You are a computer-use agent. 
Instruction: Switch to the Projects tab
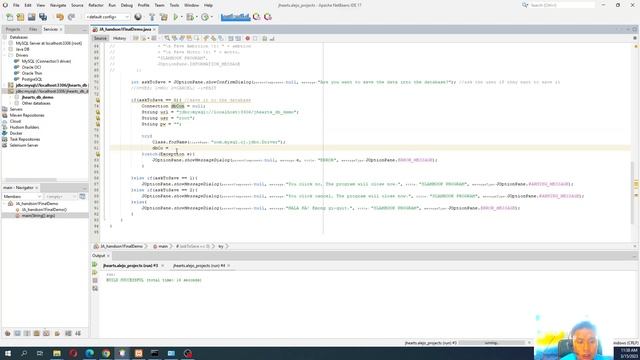tap(13, 29)
